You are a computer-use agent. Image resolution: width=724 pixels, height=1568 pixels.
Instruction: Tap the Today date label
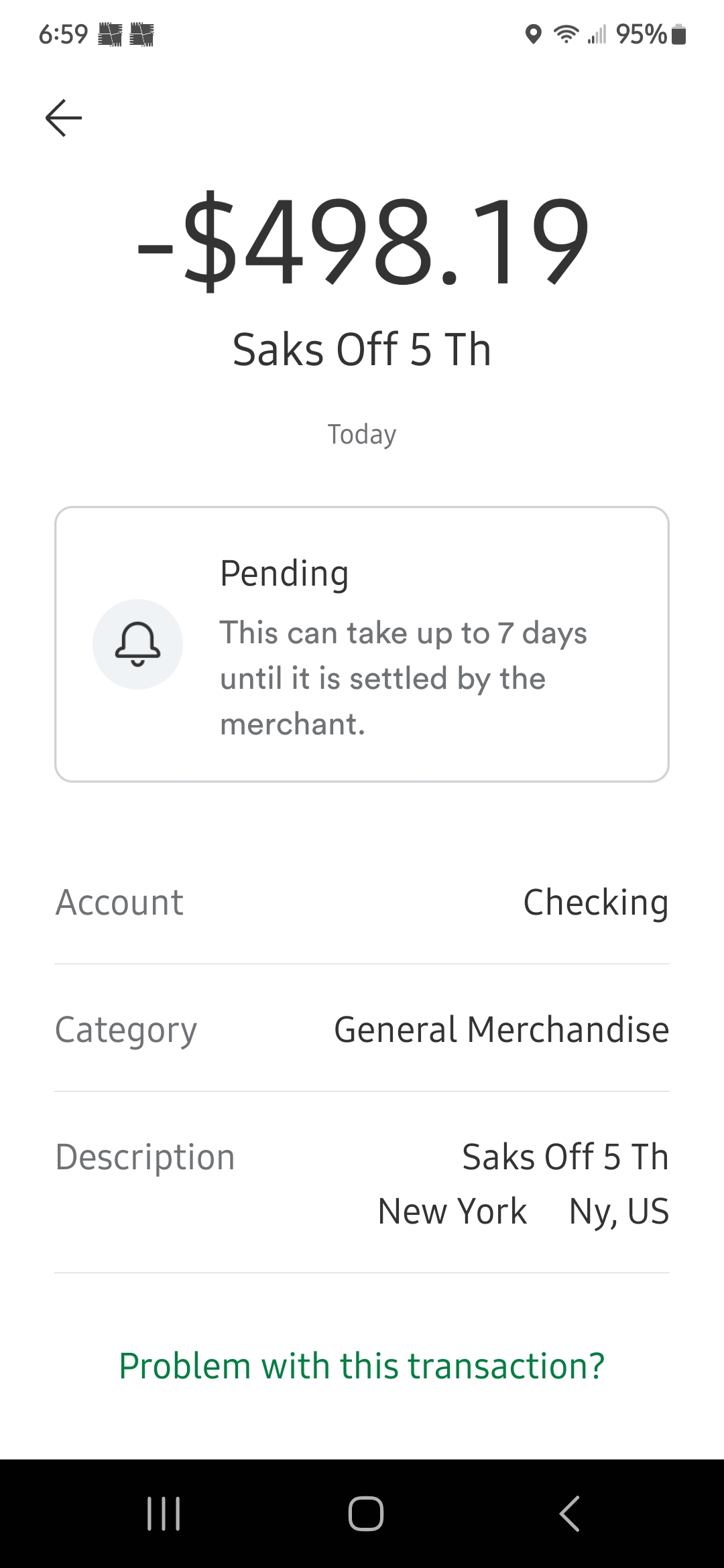click(x=362, y=434)
